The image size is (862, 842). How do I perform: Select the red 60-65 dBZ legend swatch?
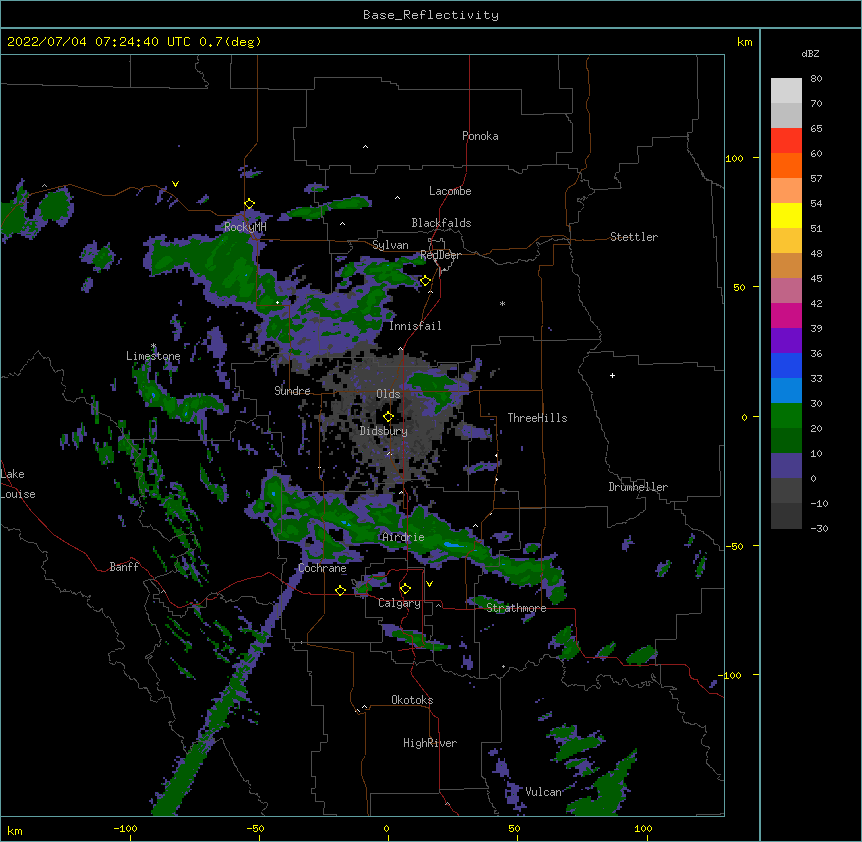(x=786, y=141)
